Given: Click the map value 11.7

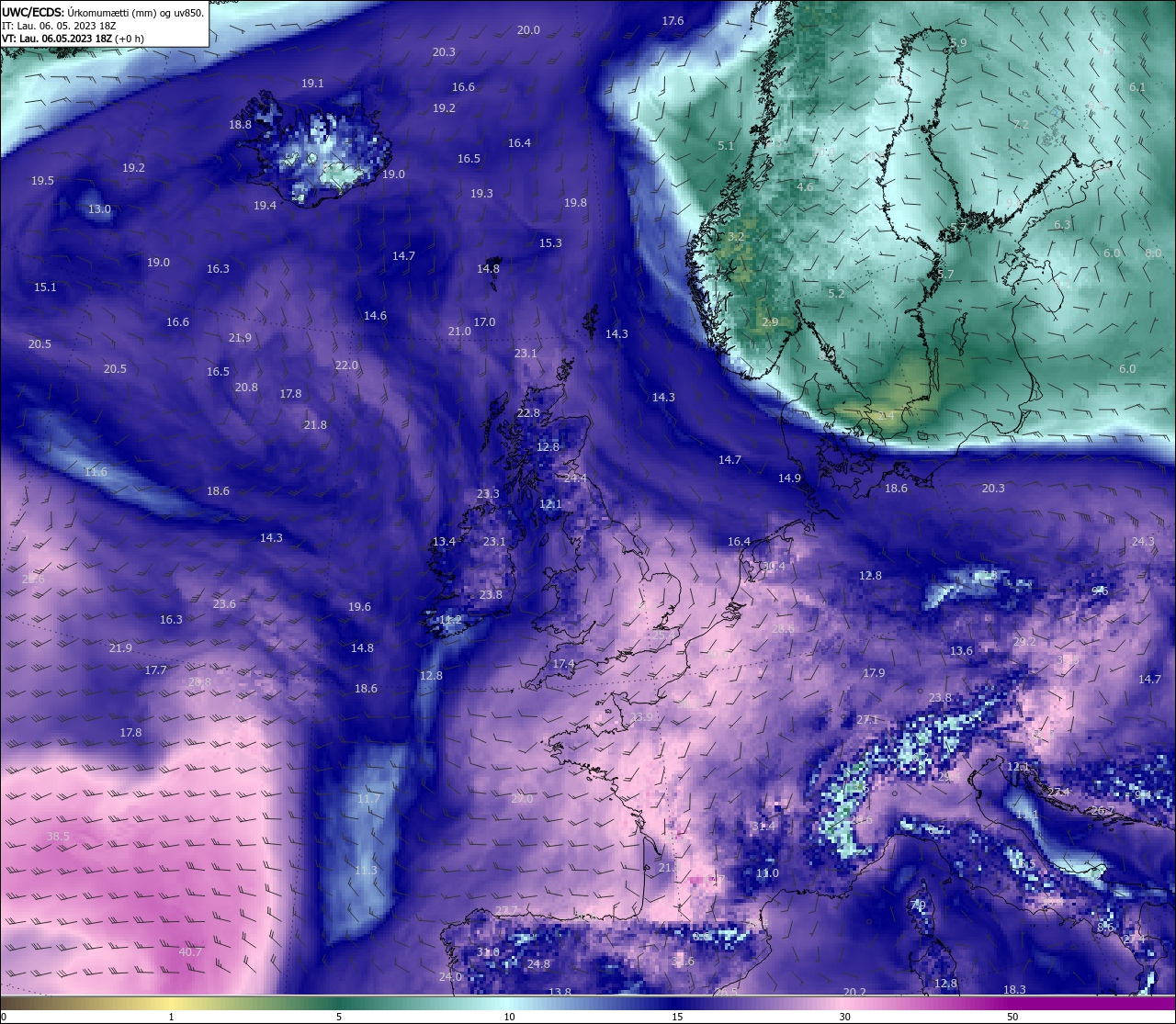Looking at the screenshot, I should click(x=367, y=799).
